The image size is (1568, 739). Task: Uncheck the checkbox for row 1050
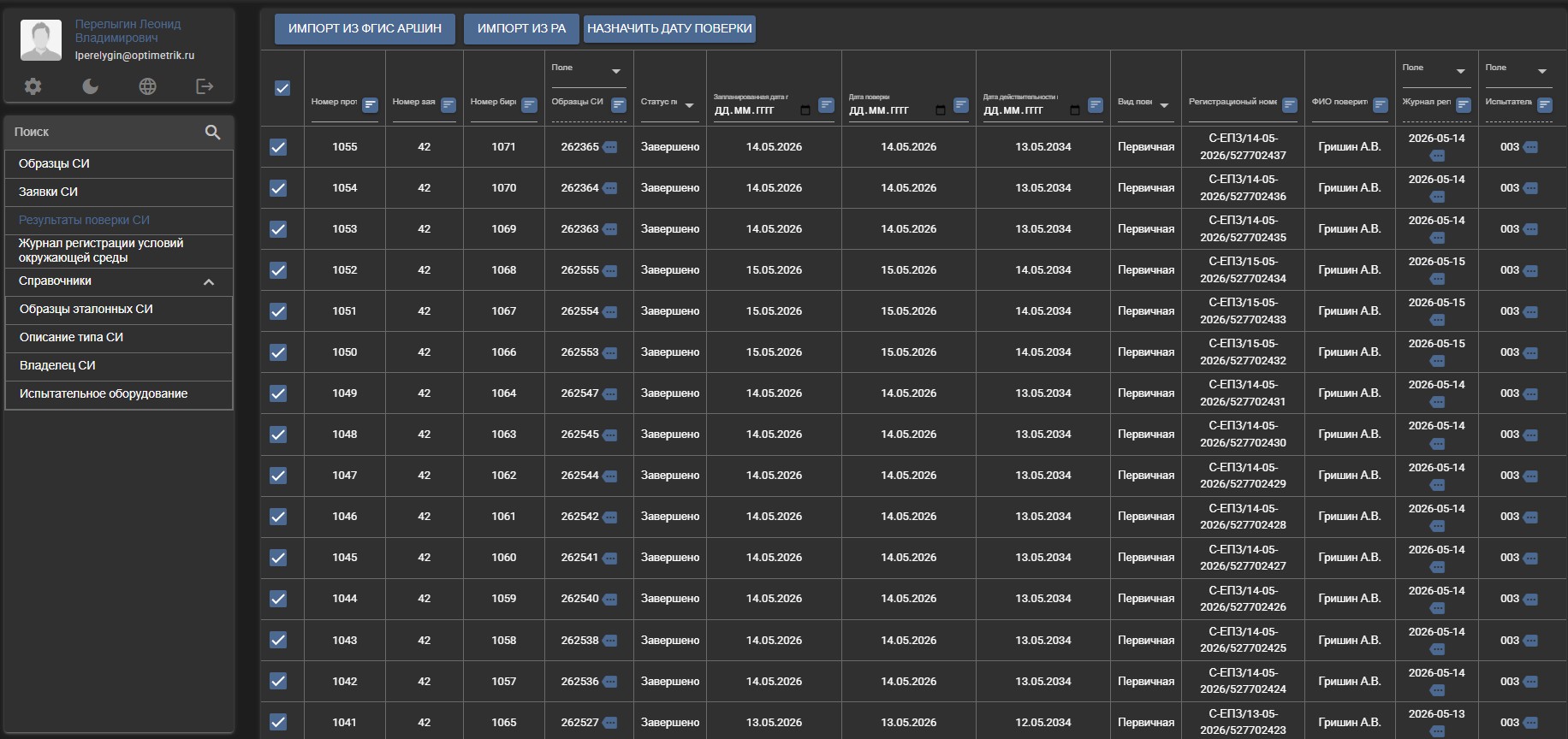click(x=278, y=352)
